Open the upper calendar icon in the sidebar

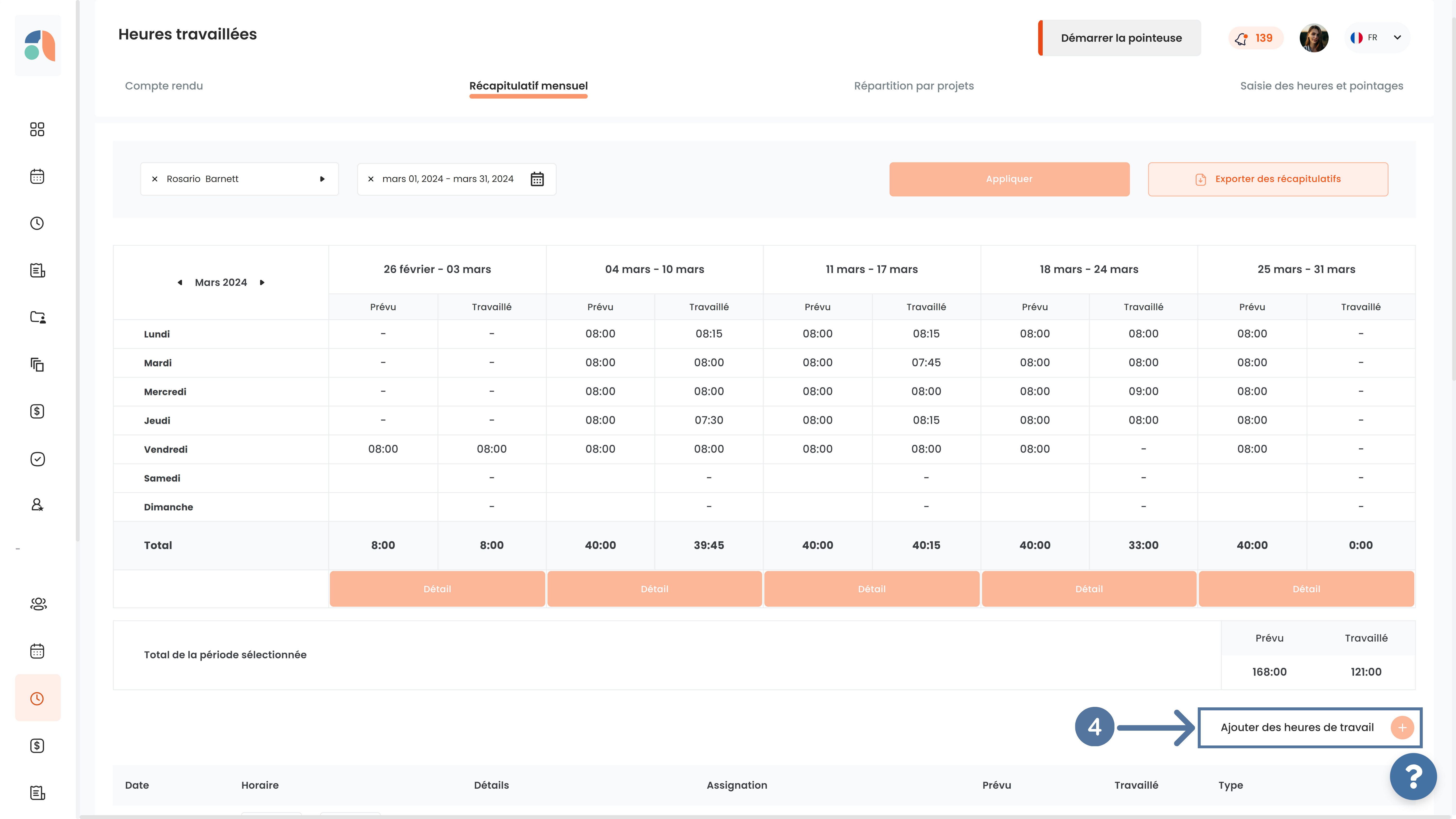point(37,176)
